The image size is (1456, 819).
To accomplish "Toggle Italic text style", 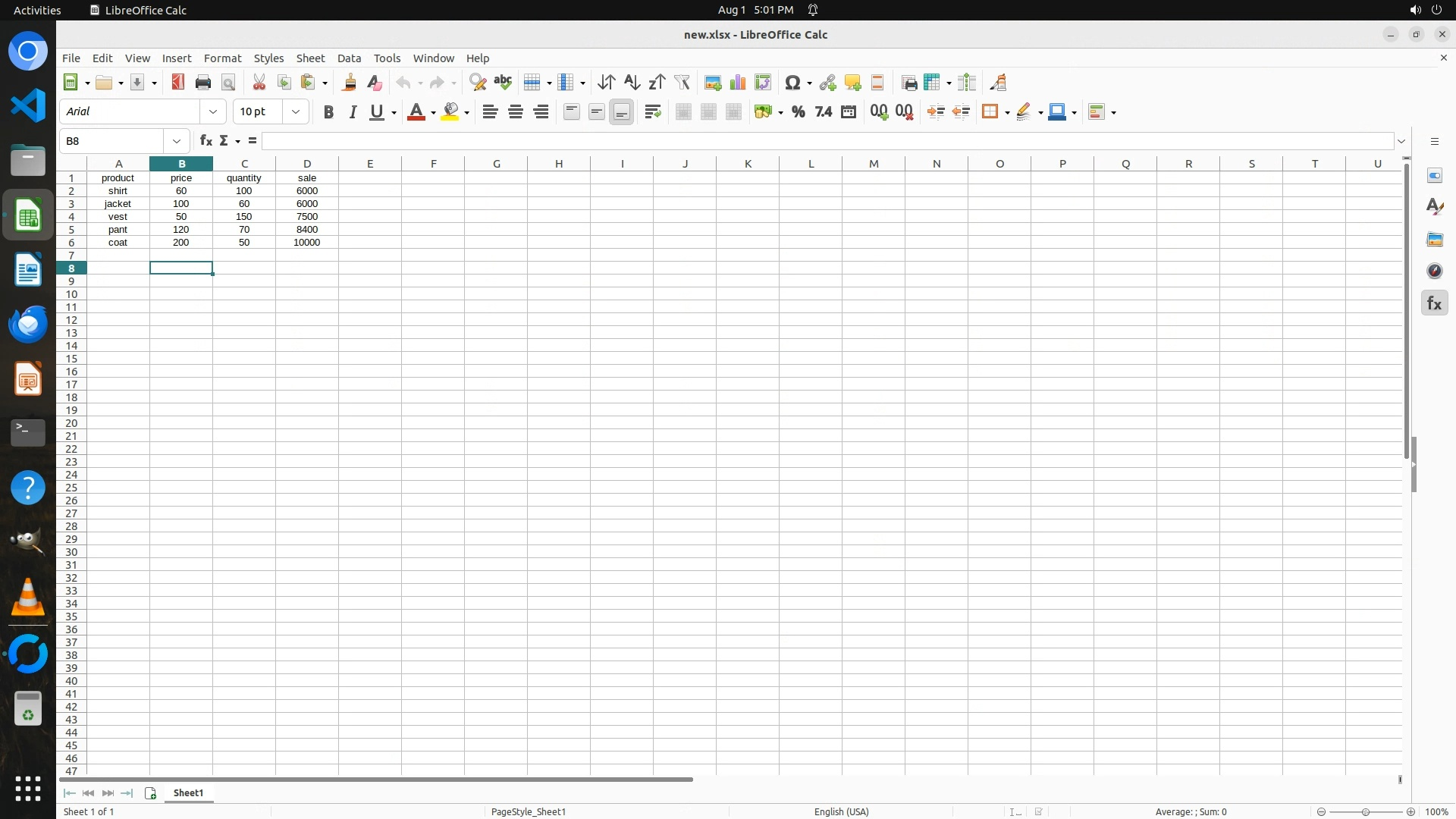I will click(353, 112).
